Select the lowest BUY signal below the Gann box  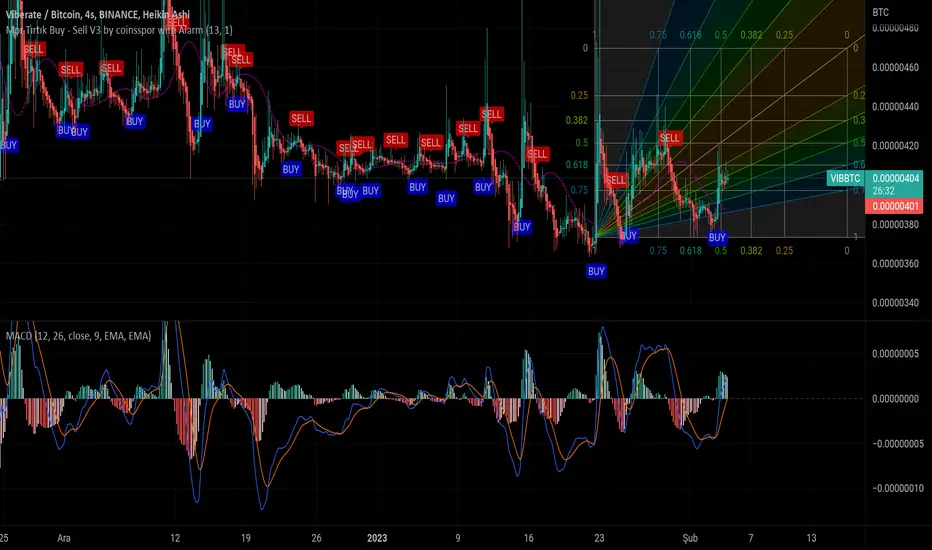pyautogui.click(x=596, y=272)
